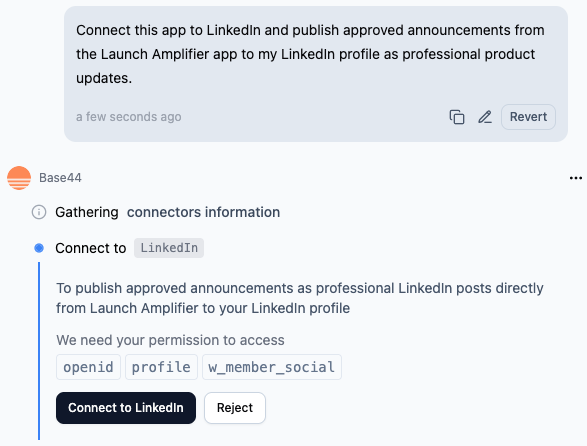Click the 'a few seconds ago' timestamp
This screenshot has width=587, height=446.
(x=129, y=117)
